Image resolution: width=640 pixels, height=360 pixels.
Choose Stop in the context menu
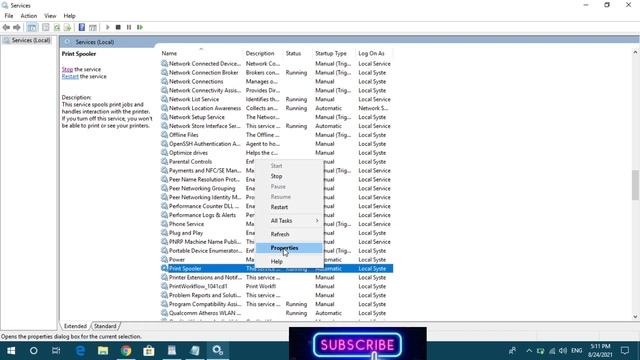pyautogui.click(x=289, y=176)
